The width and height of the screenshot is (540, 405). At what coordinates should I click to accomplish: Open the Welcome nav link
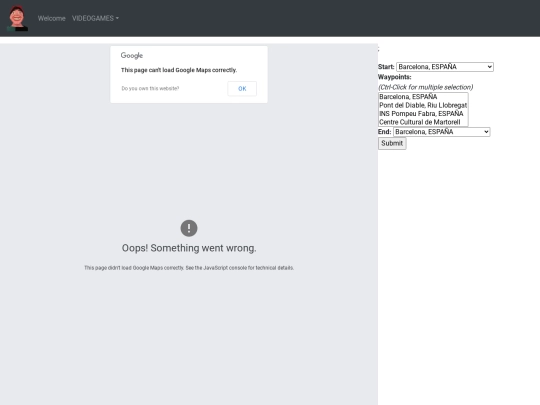tap(52, 18)
